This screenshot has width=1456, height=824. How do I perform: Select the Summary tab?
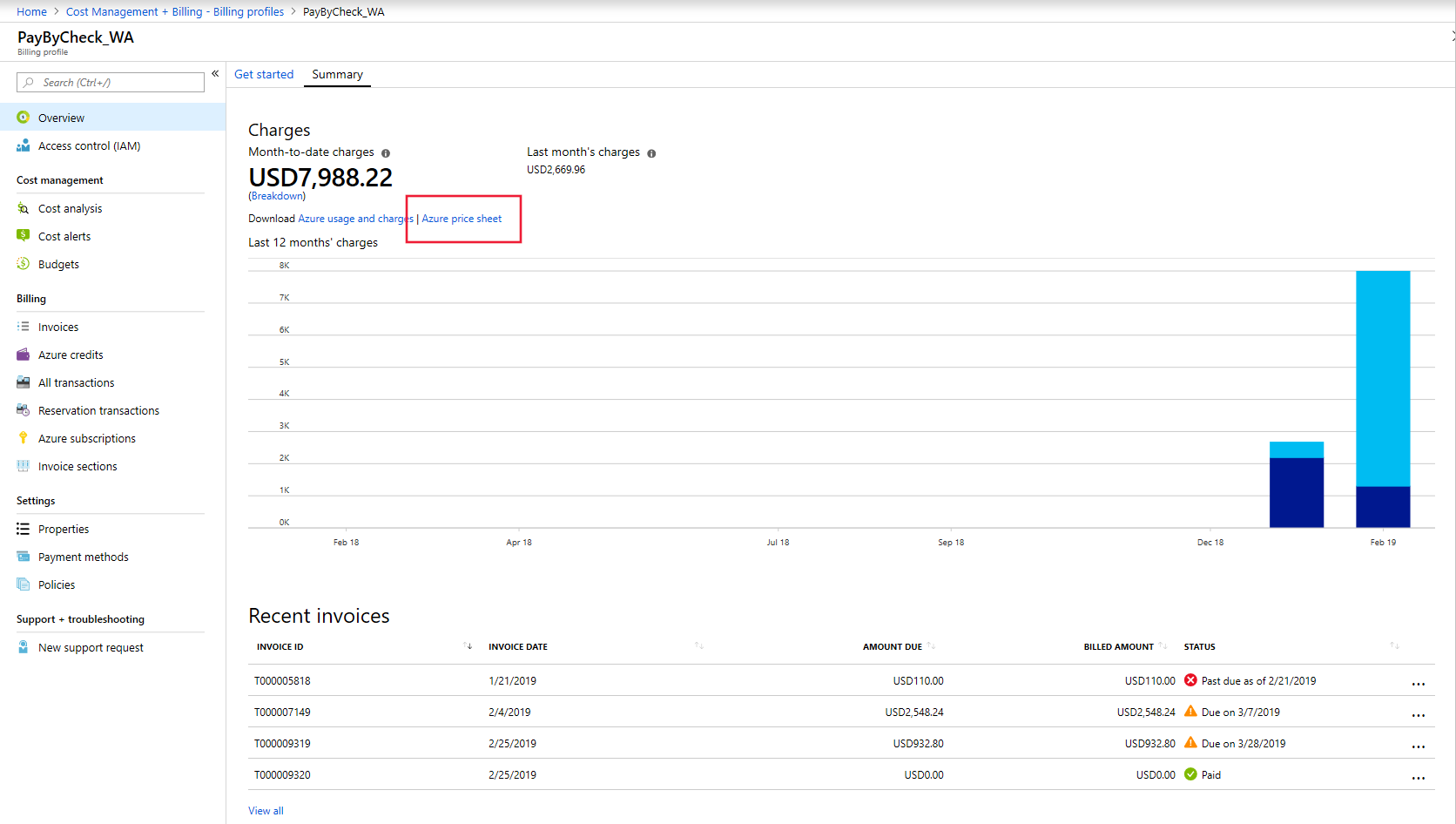[x=337, y=75]
